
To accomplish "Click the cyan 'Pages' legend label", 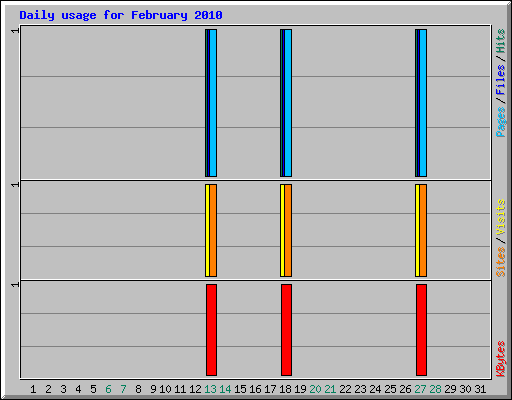I will tap(500, 122).
